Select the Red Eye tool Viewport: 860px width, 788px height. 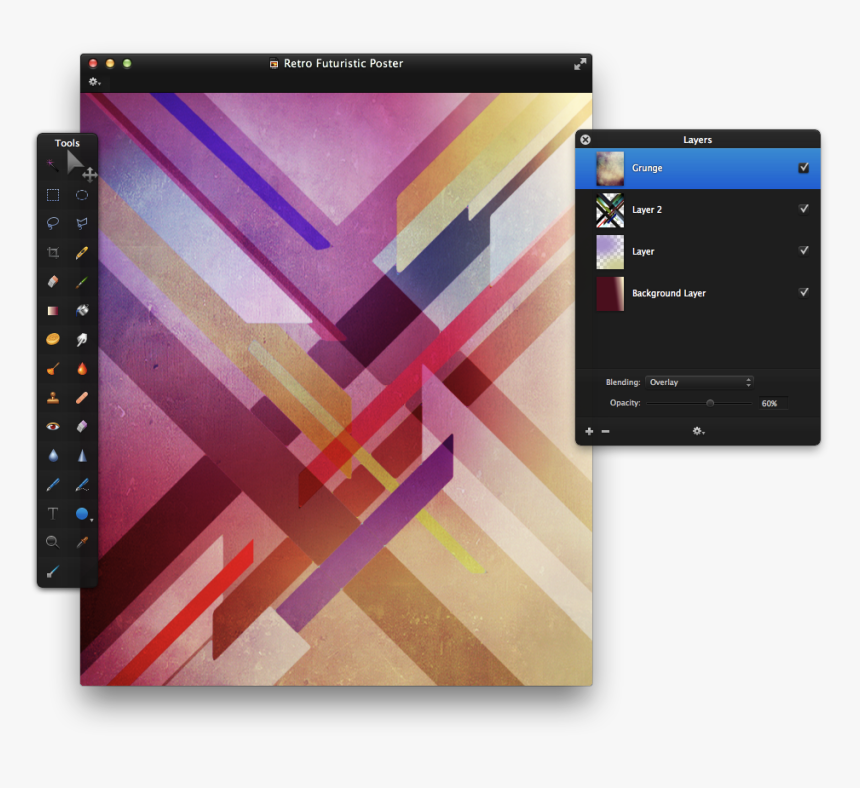pos(53,426)
